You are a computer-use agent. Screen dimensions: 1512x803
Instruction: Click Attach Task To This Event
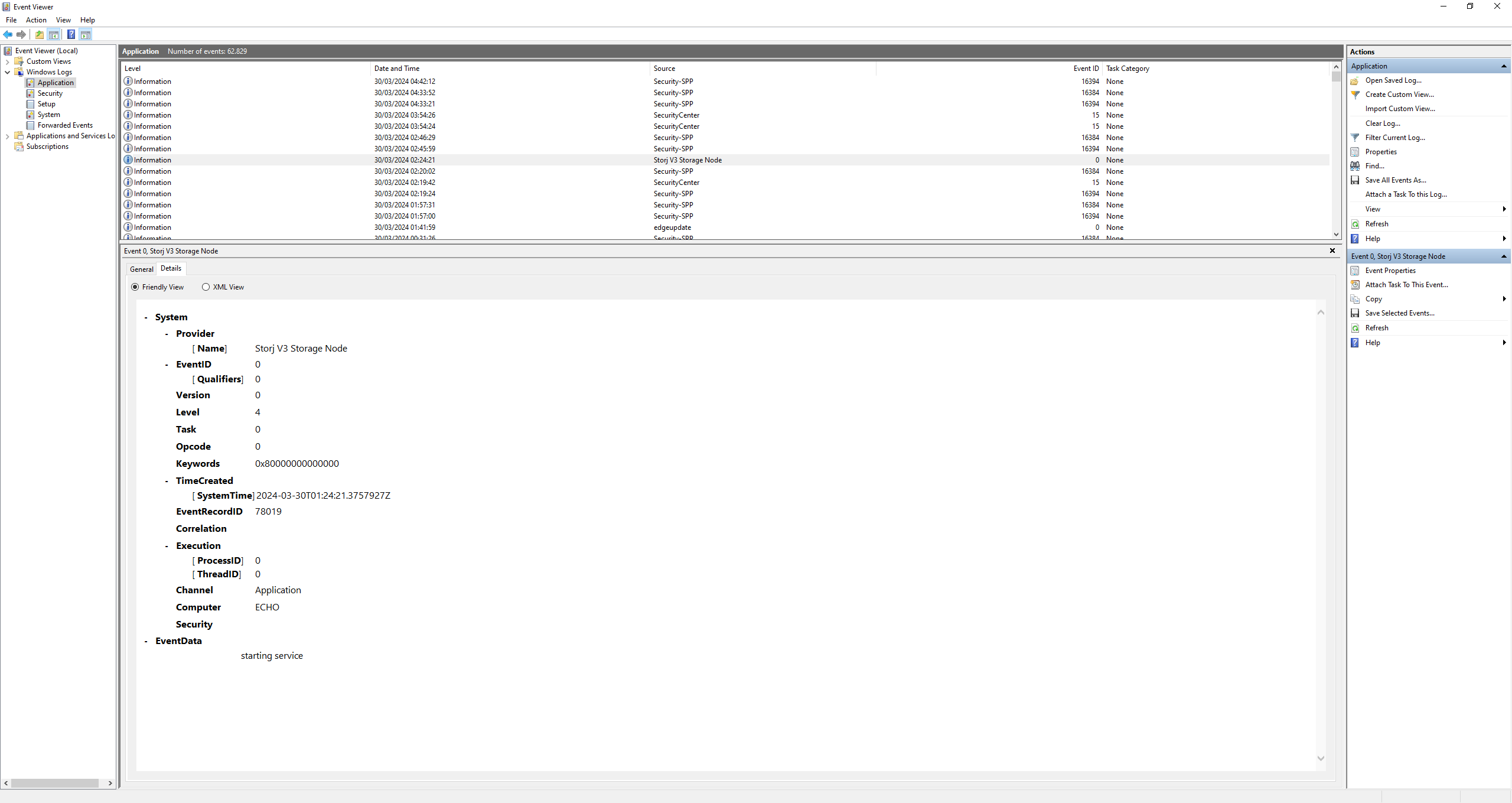point(1406,285)
